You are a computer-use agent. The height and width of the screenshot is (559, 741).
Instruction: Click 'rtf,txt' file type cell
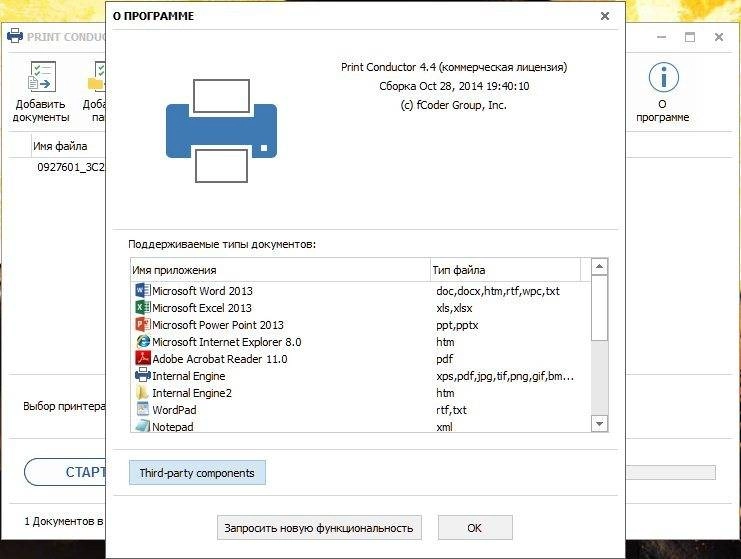[x=451, y=410]
